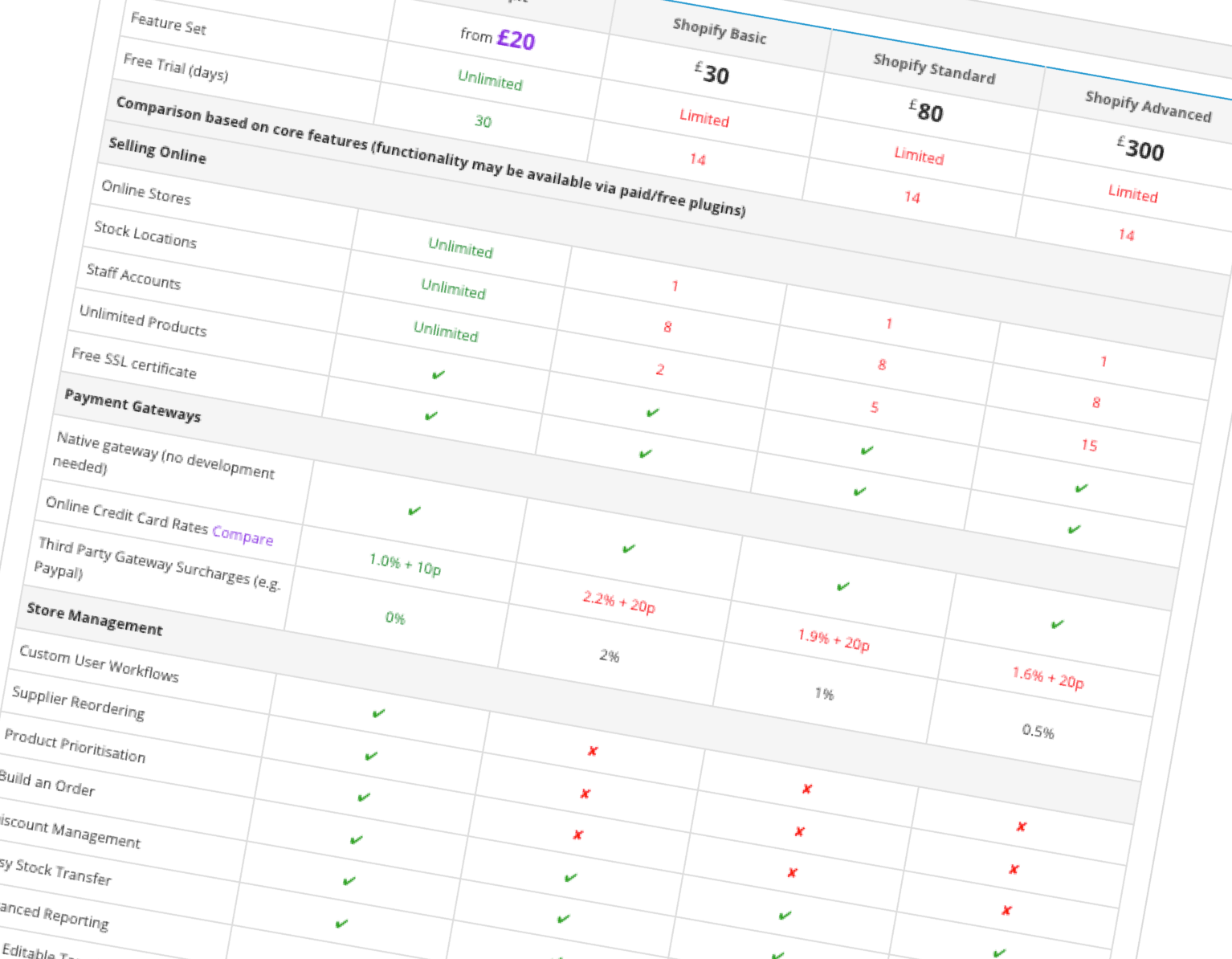The height and width of the screenshot is (959, 1232).
Task: Click the Free SSL certificate checkmark under Shopify Basic
Action: pos(645,454)
